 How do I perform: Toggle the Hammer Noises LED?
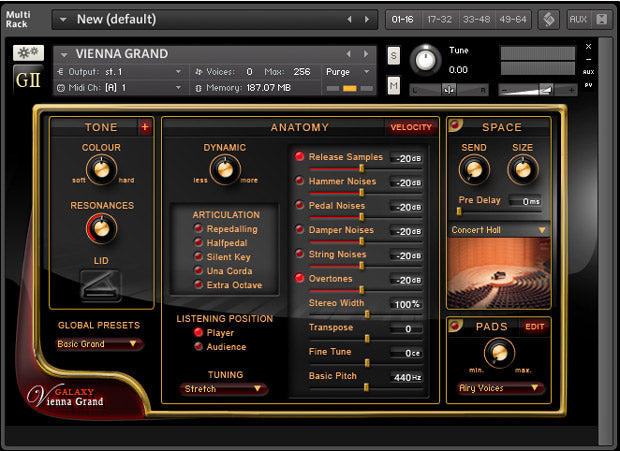[300, 181]
